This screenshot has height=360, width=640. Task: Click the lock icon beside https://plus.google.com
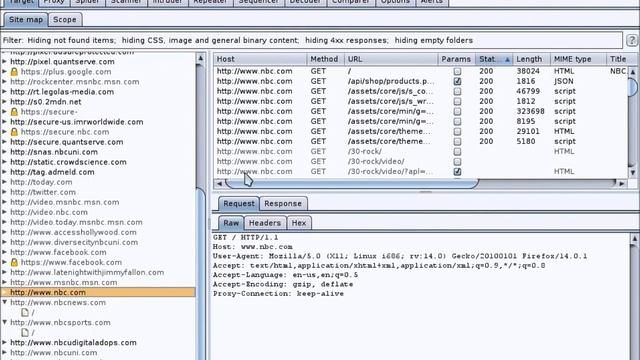point(14,72)
